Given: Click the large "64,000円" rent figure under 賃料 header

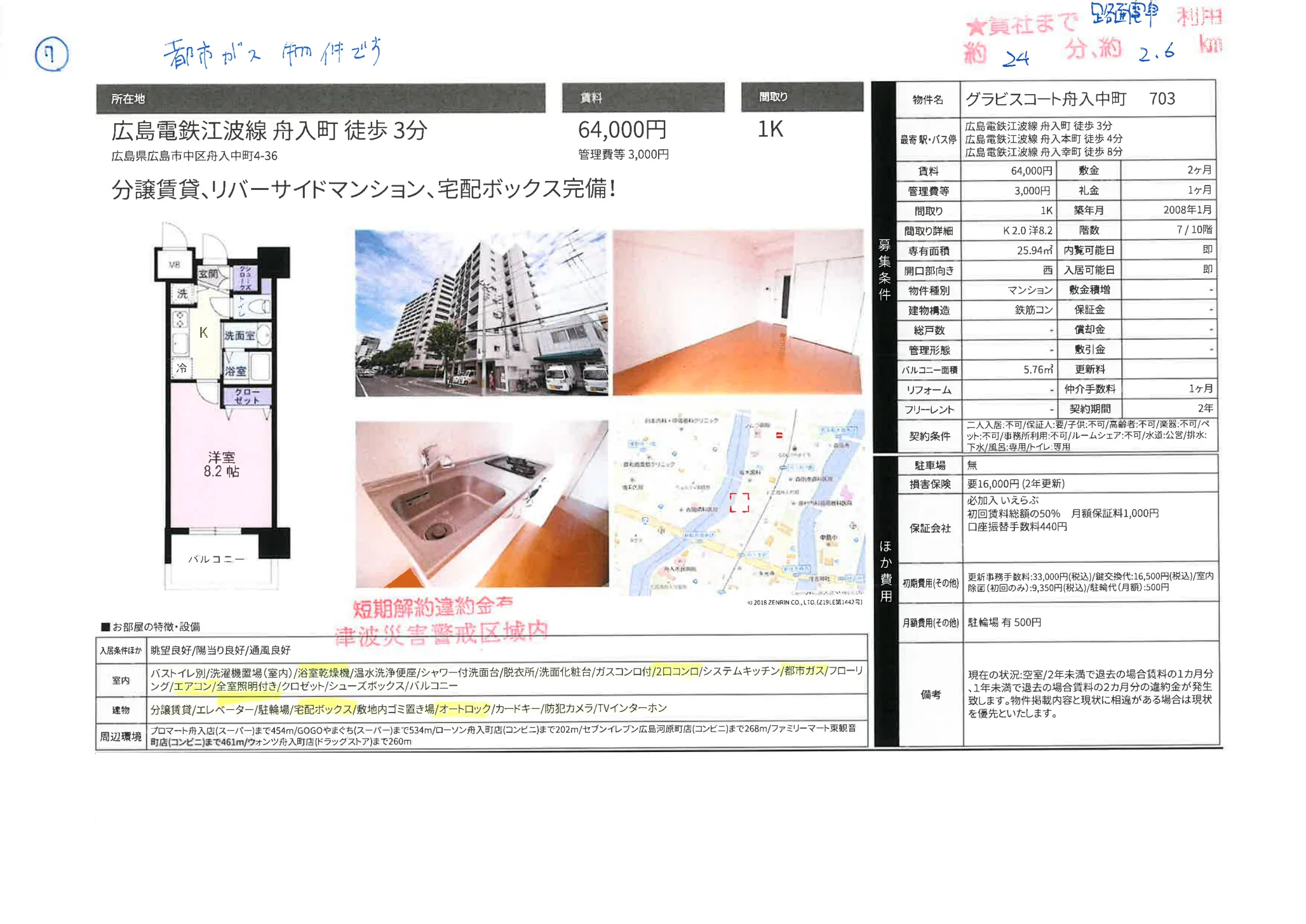Looking at the screenshot, I should (622, 130).
